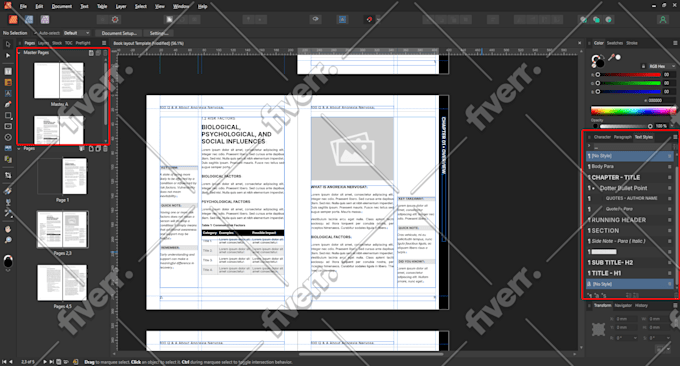The width and height of the screenshot is (680, 366).
Task: Select the Rectangle shape tool
Action: pos(8,115)
